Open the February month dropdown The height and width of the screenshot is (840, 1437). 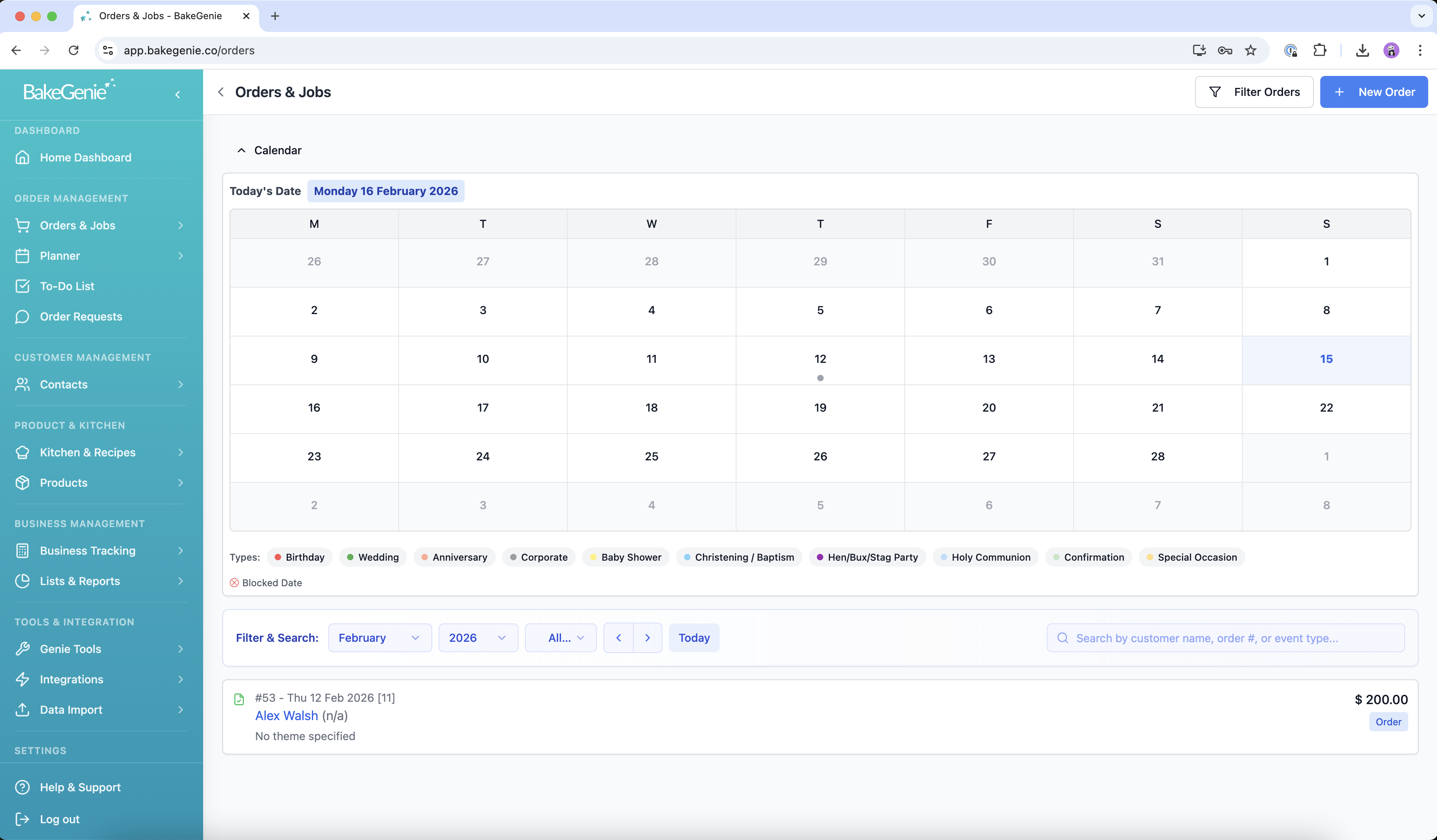tap(379, 638)
